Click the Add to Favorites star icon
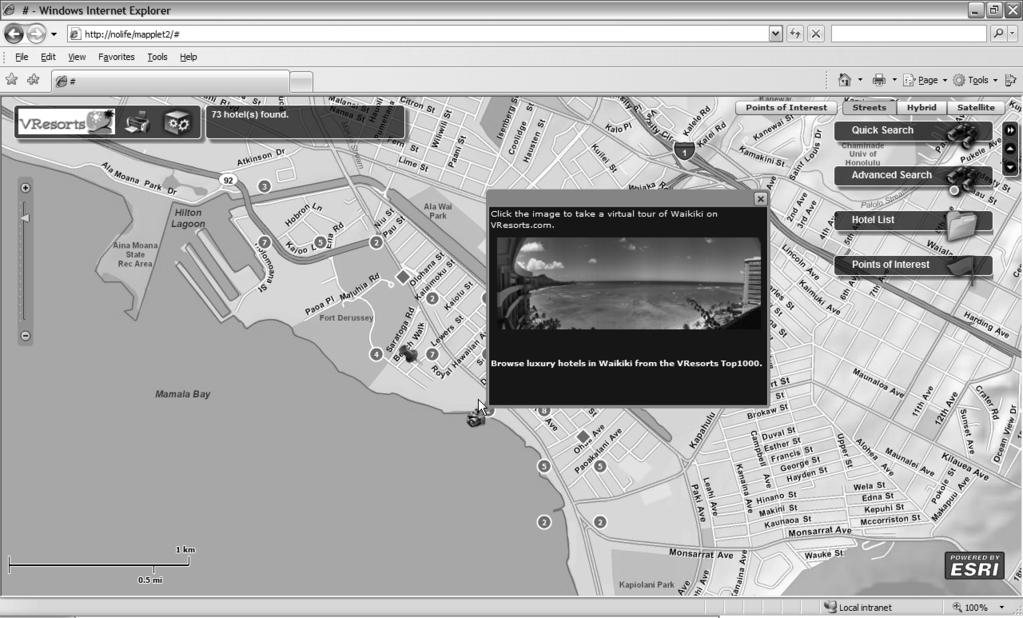Screen dimensions: 1023x618 33,80
